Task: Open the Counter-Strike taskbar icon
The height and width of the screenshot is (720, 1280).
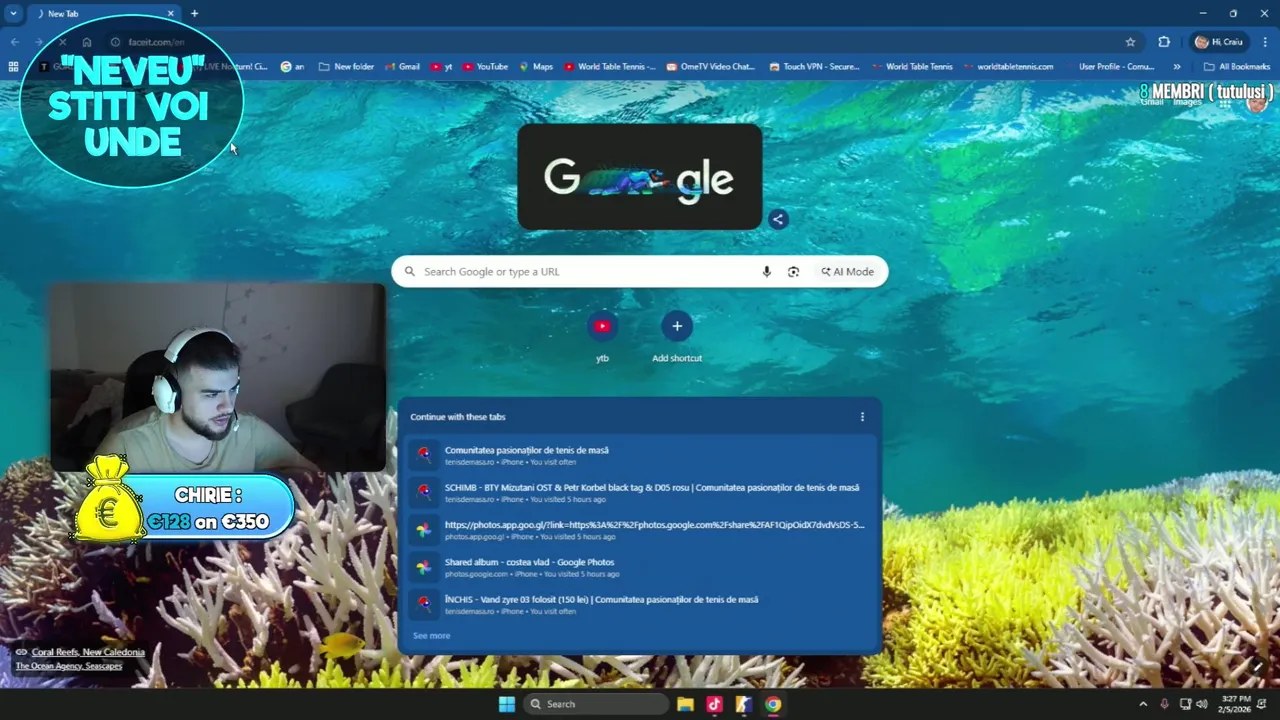Action: [x=743, y=704]
